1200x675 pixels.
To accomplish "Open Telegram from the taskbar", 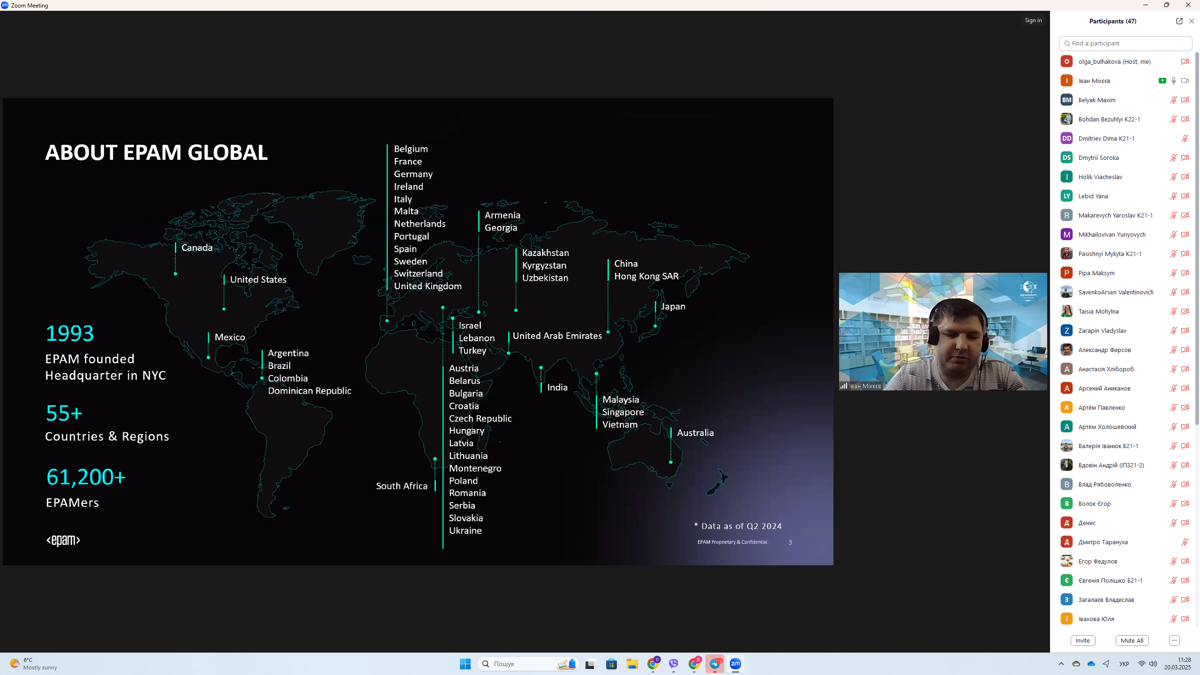I will [x=715, y=664].
